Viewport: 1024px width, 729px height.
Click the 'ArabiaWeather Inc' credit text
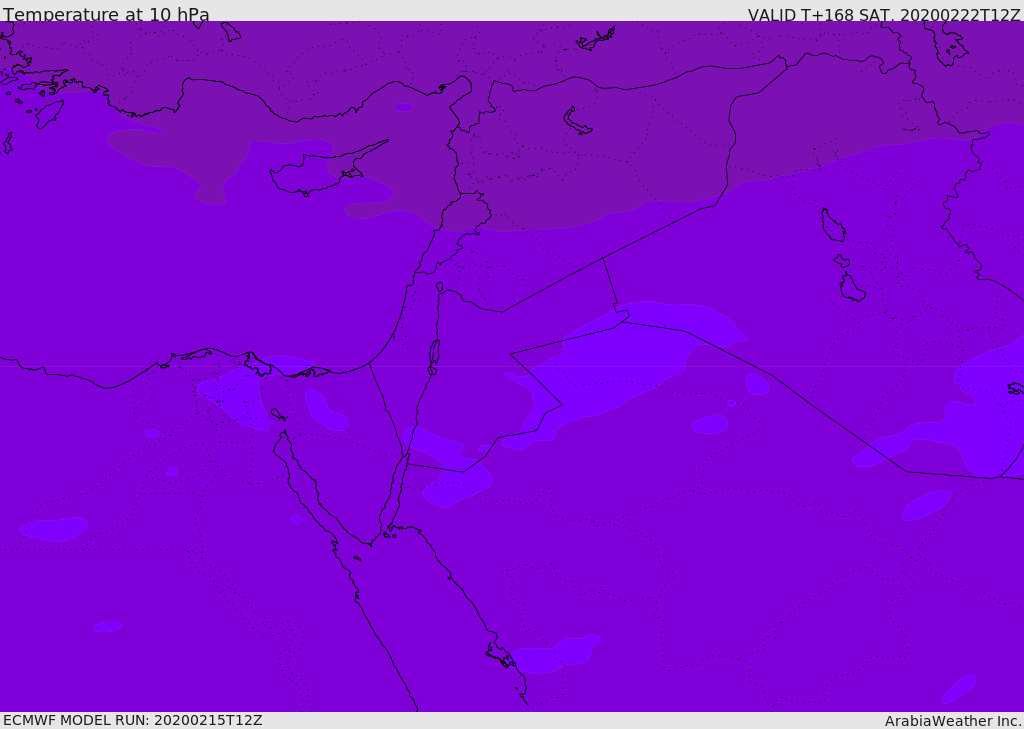pyautogui.click(x=952, y=721)
